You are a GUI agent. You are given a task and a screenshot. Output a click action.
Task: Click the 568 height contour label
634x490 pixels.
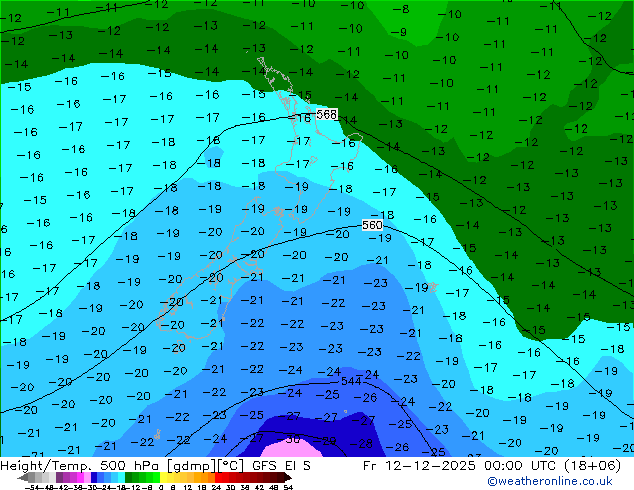click(x=327, y=114)
